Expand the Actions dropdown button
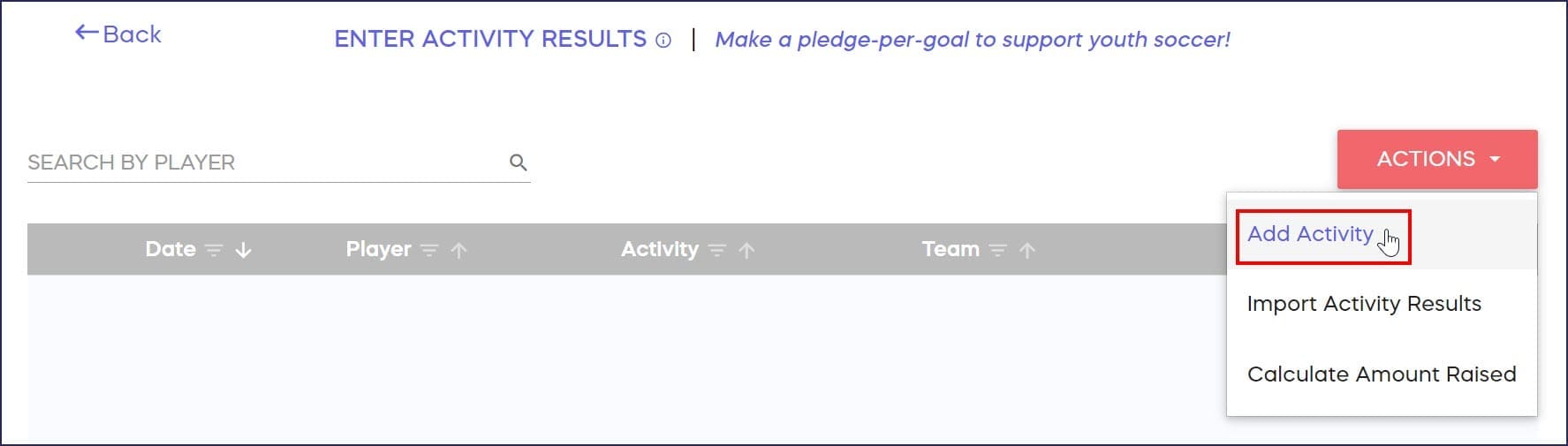The image size is (1568, 446). tap(1436, 159)
